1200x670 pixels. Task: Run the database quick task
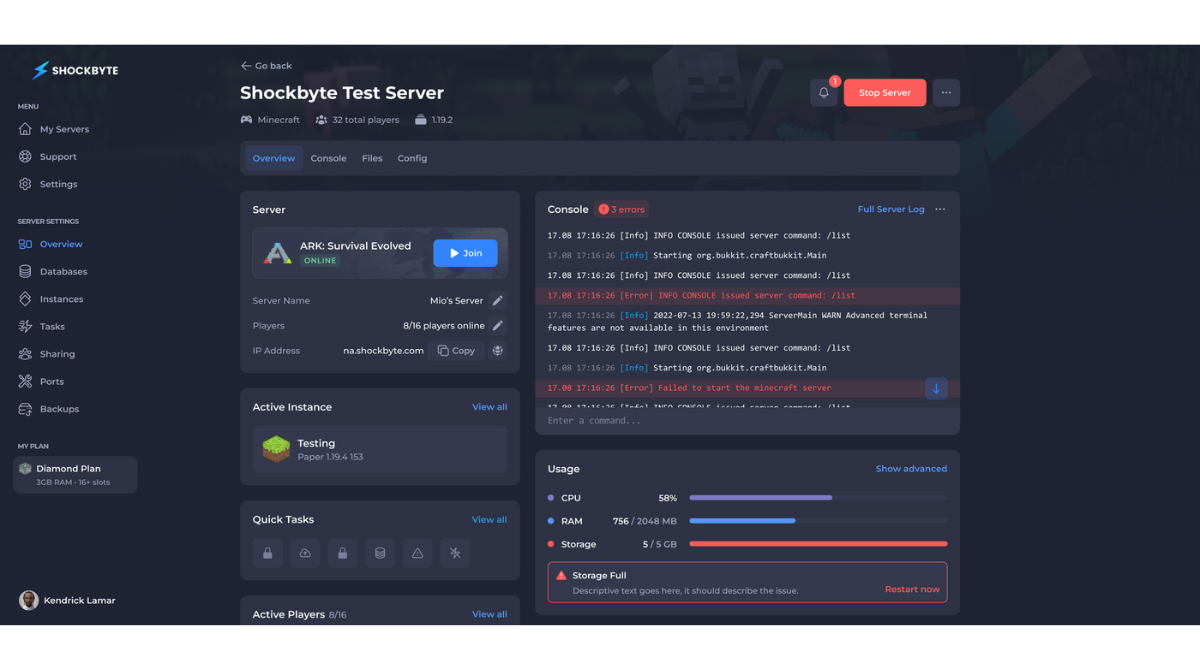(380, 553)
